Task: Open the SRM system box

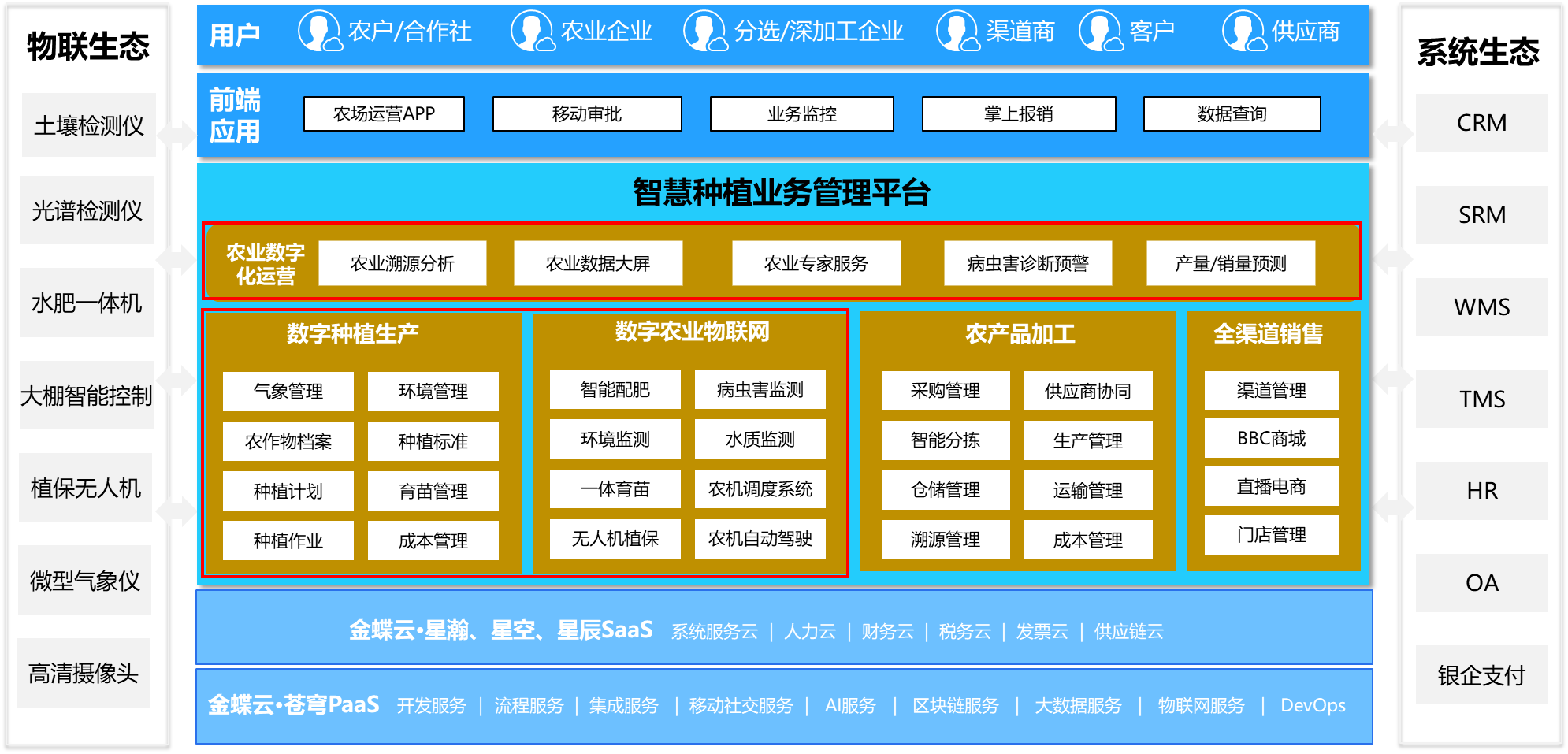Action: coord(1482,215)
